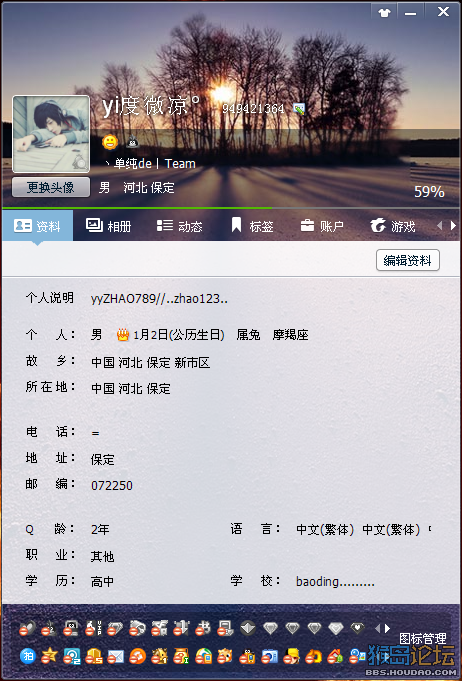The height and width of the screenshot is (681, 462).
Task: Click the smiley face level icon
Action: [110, 142]
